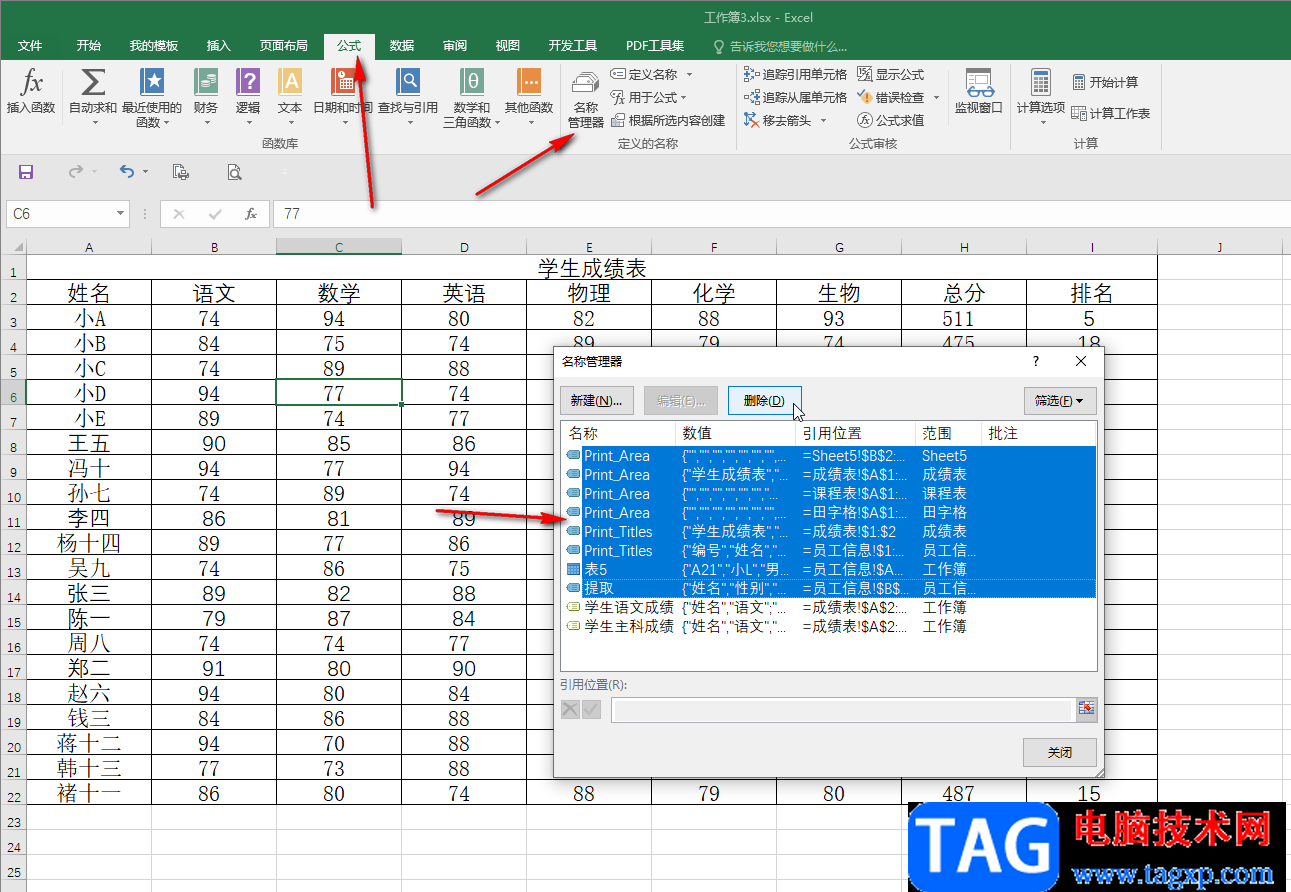The height and width of the screenshot is (892, 1291).
Task: Open Lookup & Reference (查找与引用) functions
Action: [x=408, y=98]
